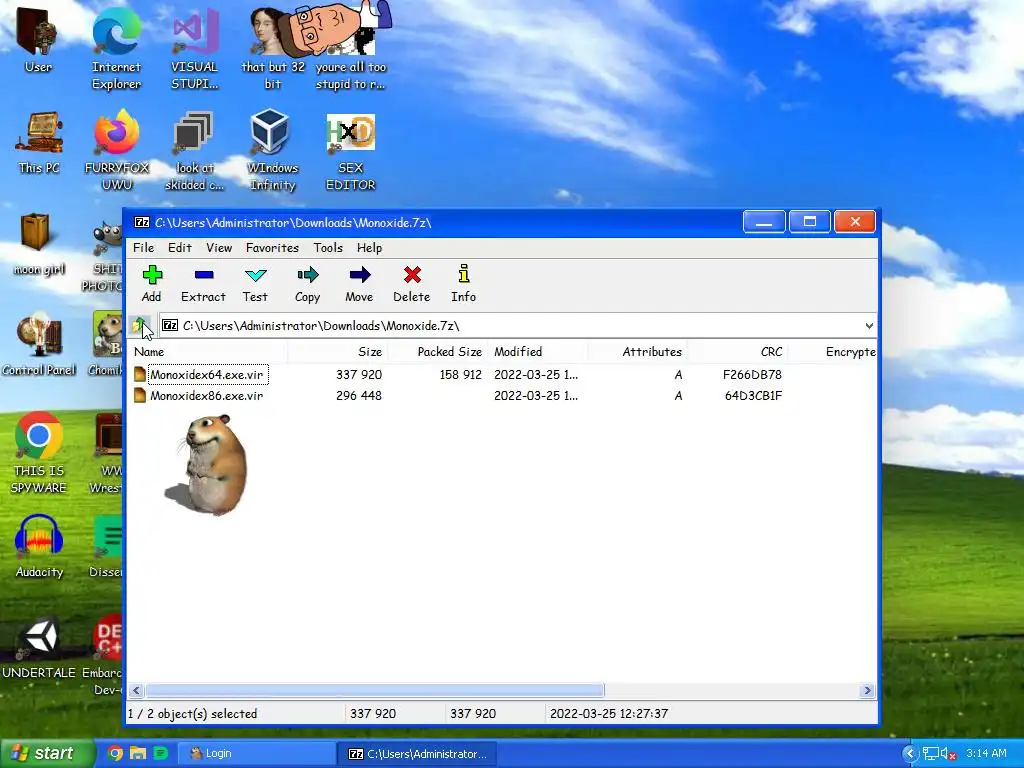Open the Info toolbar item
This screenshot has height=768, width=1024.
(464, 283)
